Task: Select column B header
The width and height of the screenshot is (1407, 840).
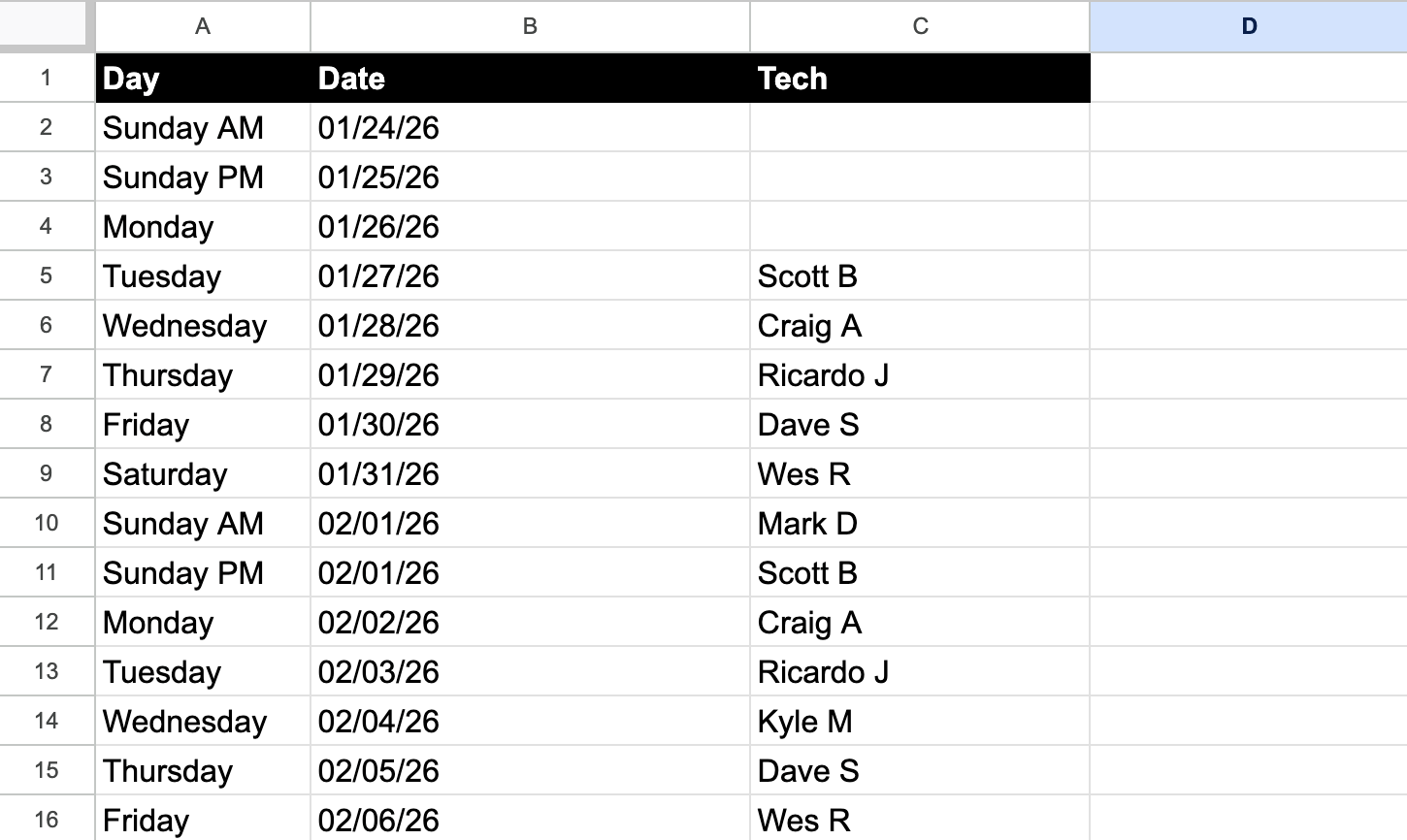Action: click(x=529, y=26)
